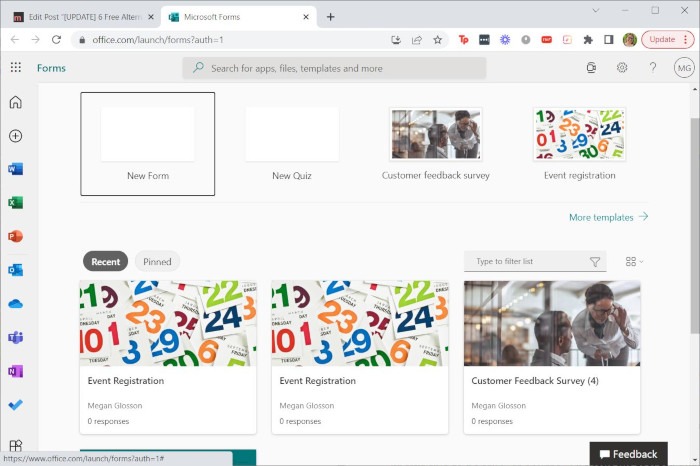Viewport: 700px width, 466px height.
Task: Switch to the Recent tab
Action: pos(105,262)
